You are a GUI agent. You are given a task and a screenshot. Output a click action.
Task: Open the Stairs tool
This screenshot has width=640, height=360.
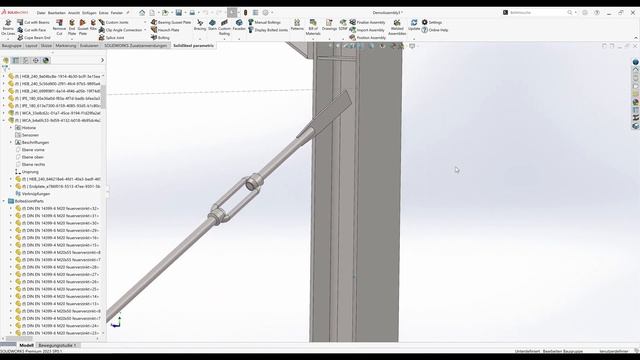tap(212, 25)
